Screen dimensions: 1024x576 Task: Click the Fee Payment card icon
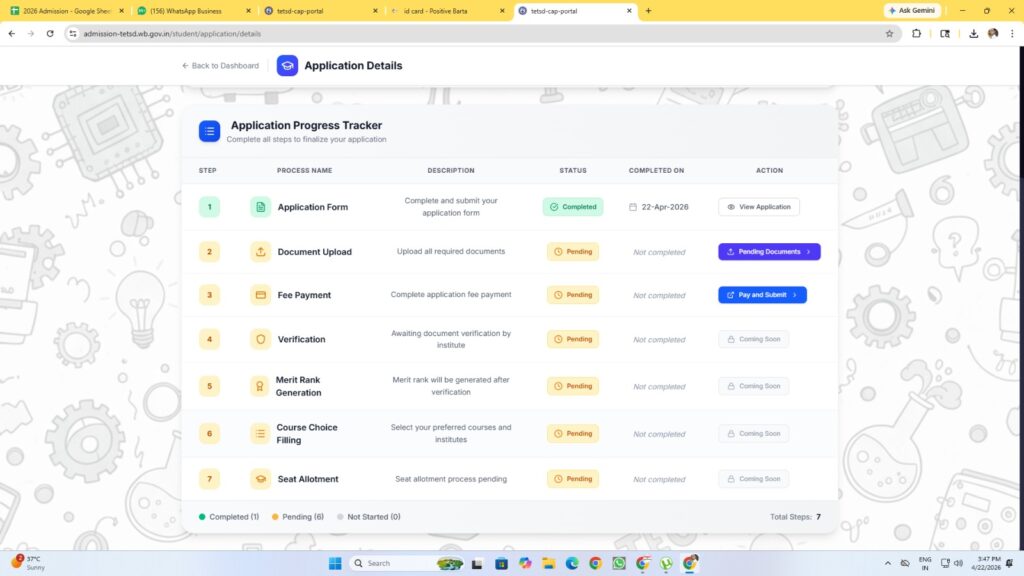261,295
